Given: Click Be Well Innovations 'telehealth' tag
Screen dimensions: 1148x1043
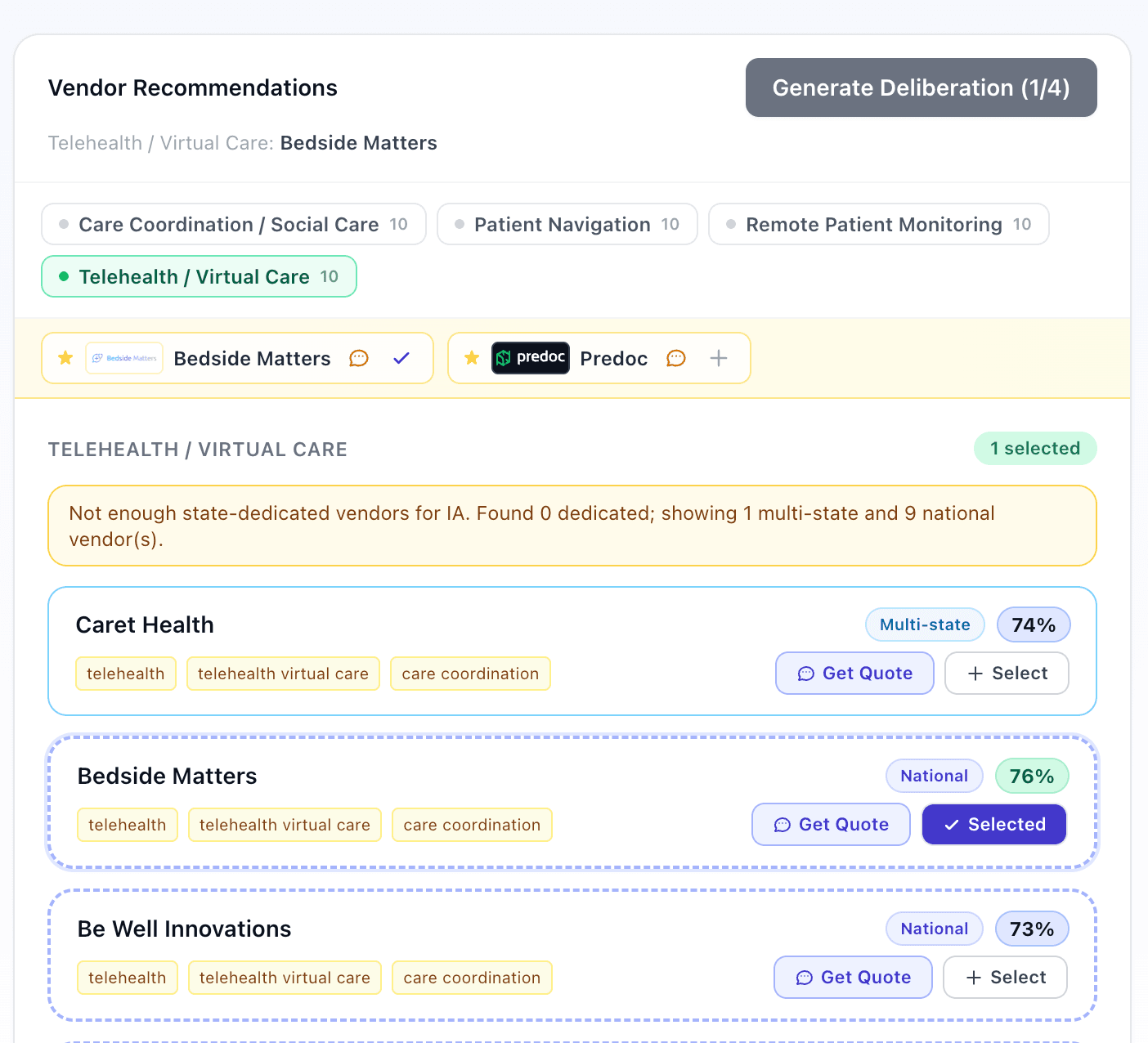Looking at the screenshot, I should pyautogui.click(x=128, y=978).
